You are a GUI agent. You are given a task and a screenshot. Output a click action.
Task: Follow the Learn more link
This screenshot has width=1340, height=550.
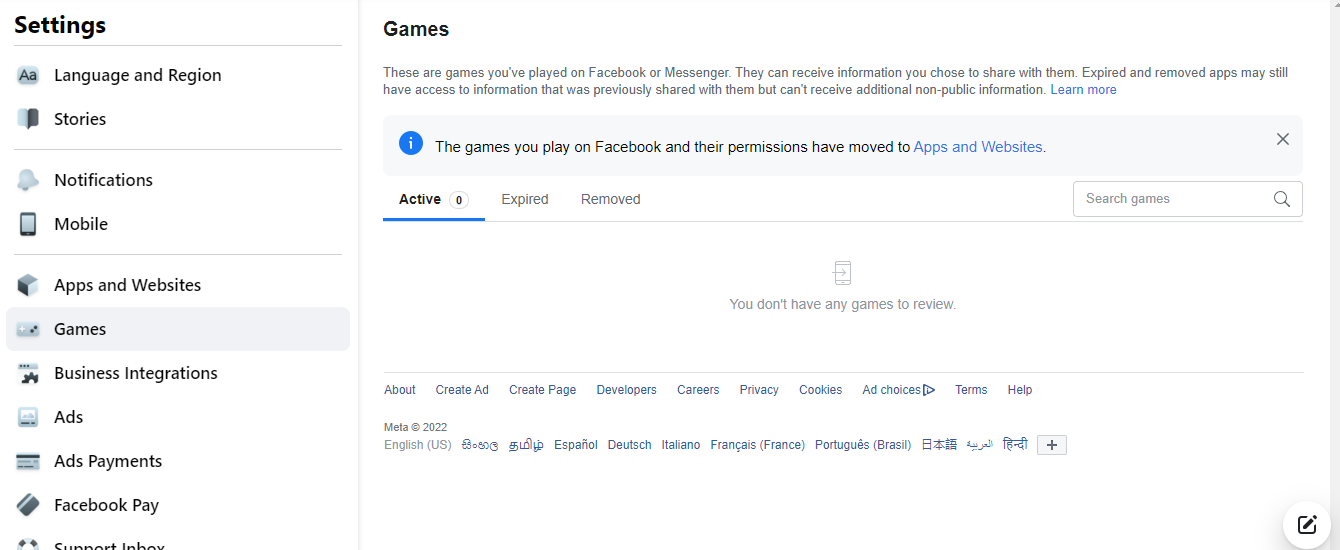pyautogui.click(x=1083, y=90)
